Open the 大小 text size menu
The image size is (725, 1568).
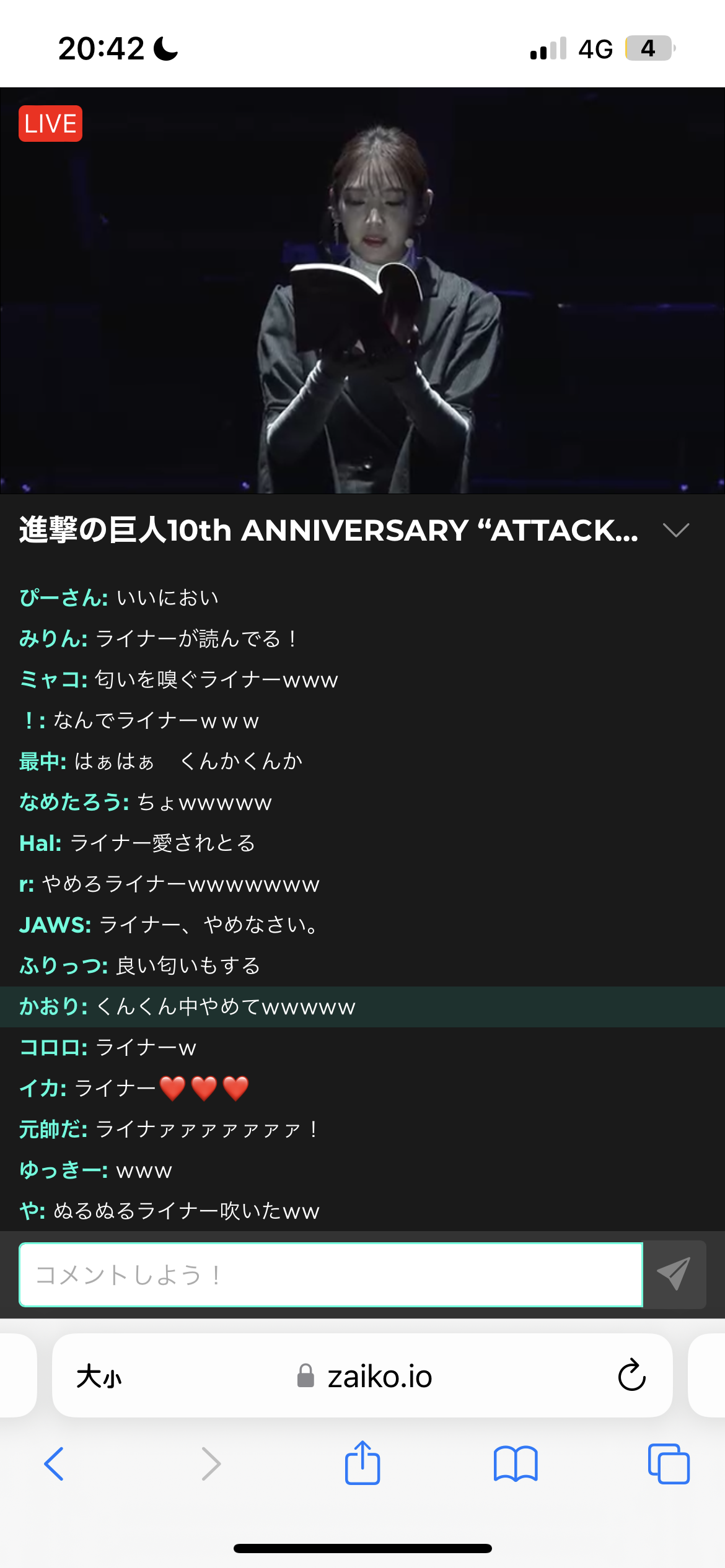(99, 1377)
